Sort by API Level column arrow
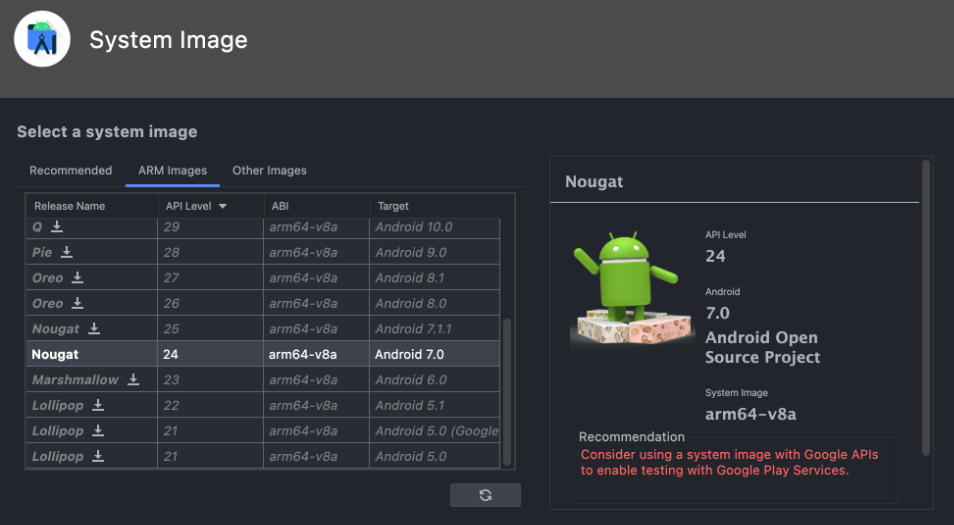This screenshot has width=954, height=525. [222, 206]
